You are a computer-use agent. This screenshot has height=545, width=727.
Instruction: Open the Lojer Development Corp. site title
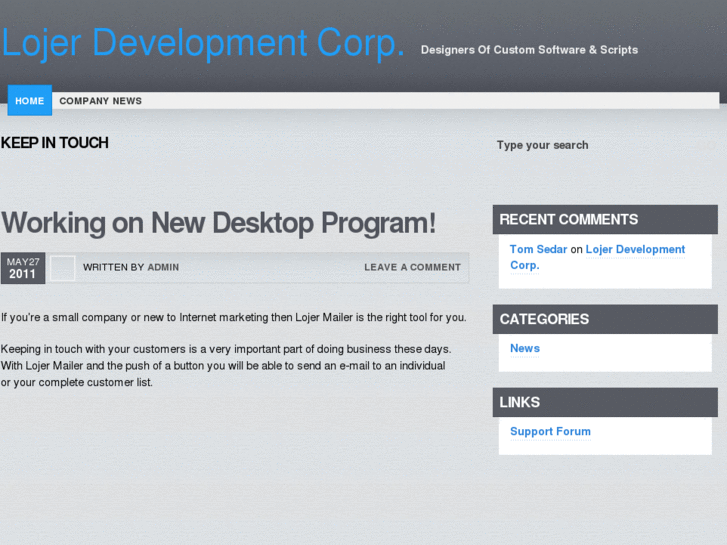point(203,43)
